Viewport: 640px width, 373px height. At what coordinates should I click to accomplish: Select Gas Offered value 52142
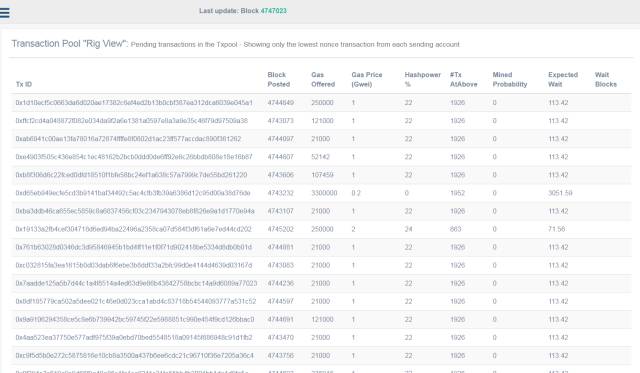(320, 157)
